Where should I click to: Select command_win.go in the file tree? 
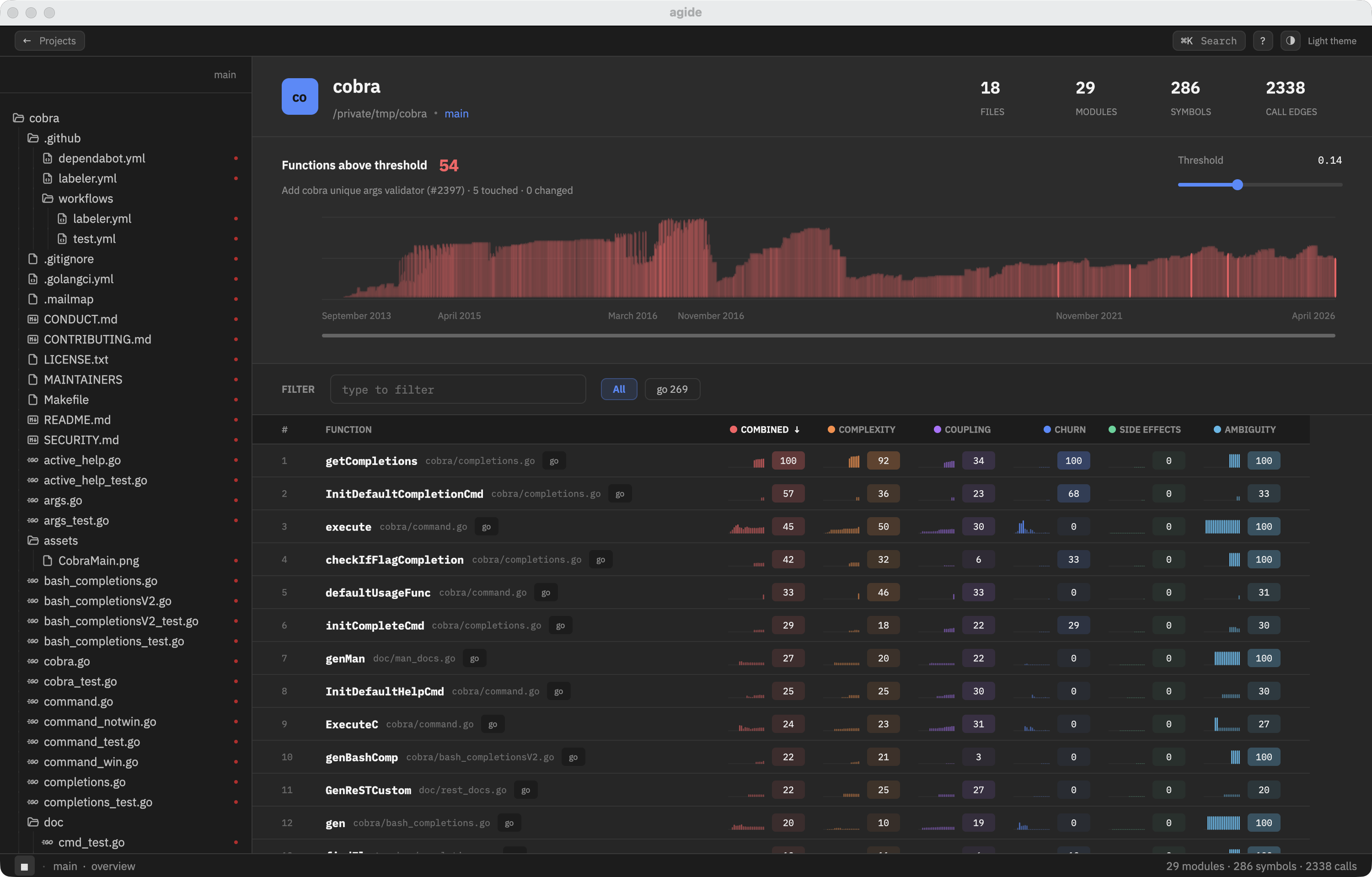[91, 762]
